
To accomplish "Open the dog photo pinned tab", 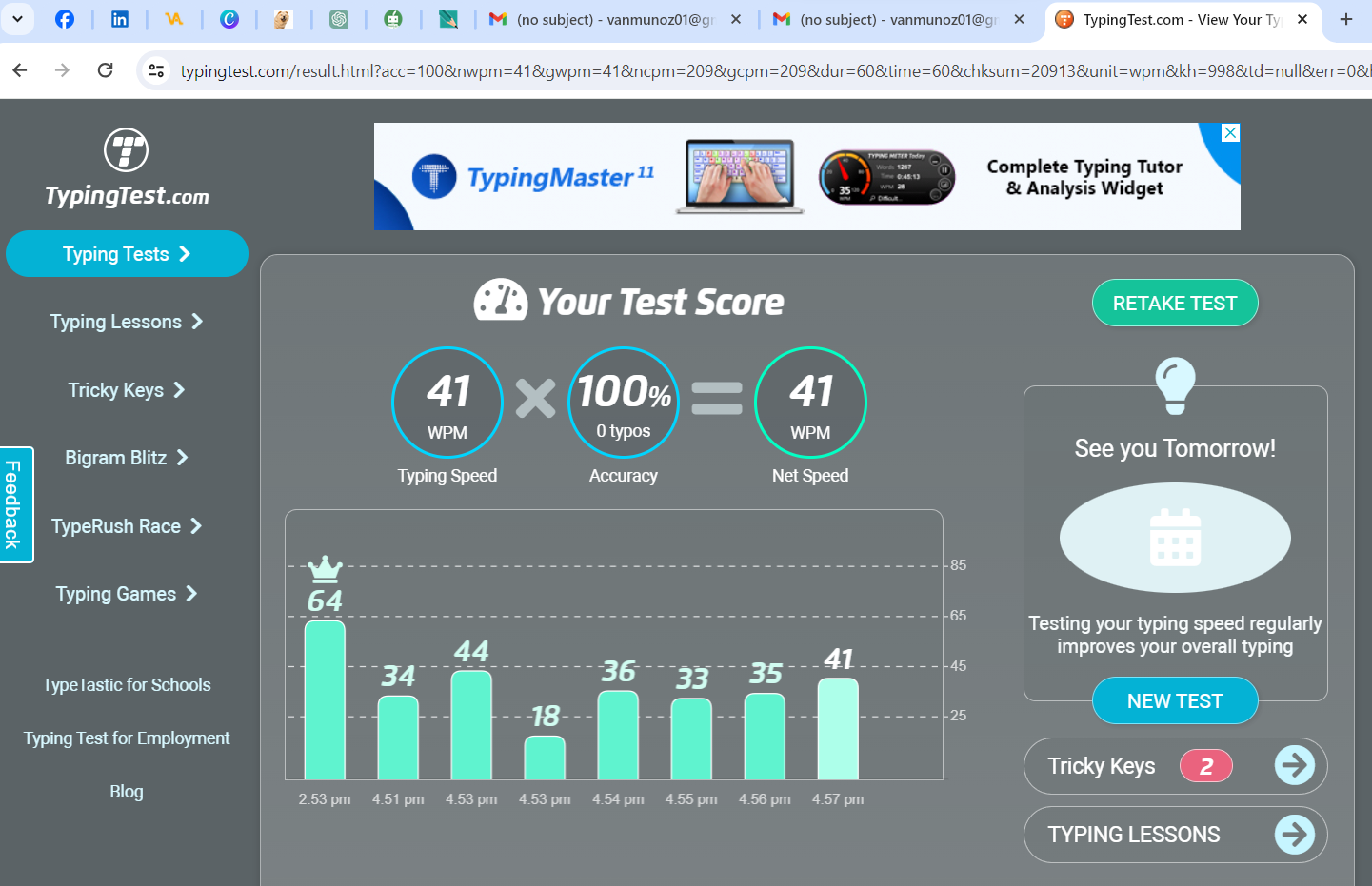I will pos(283,19).
